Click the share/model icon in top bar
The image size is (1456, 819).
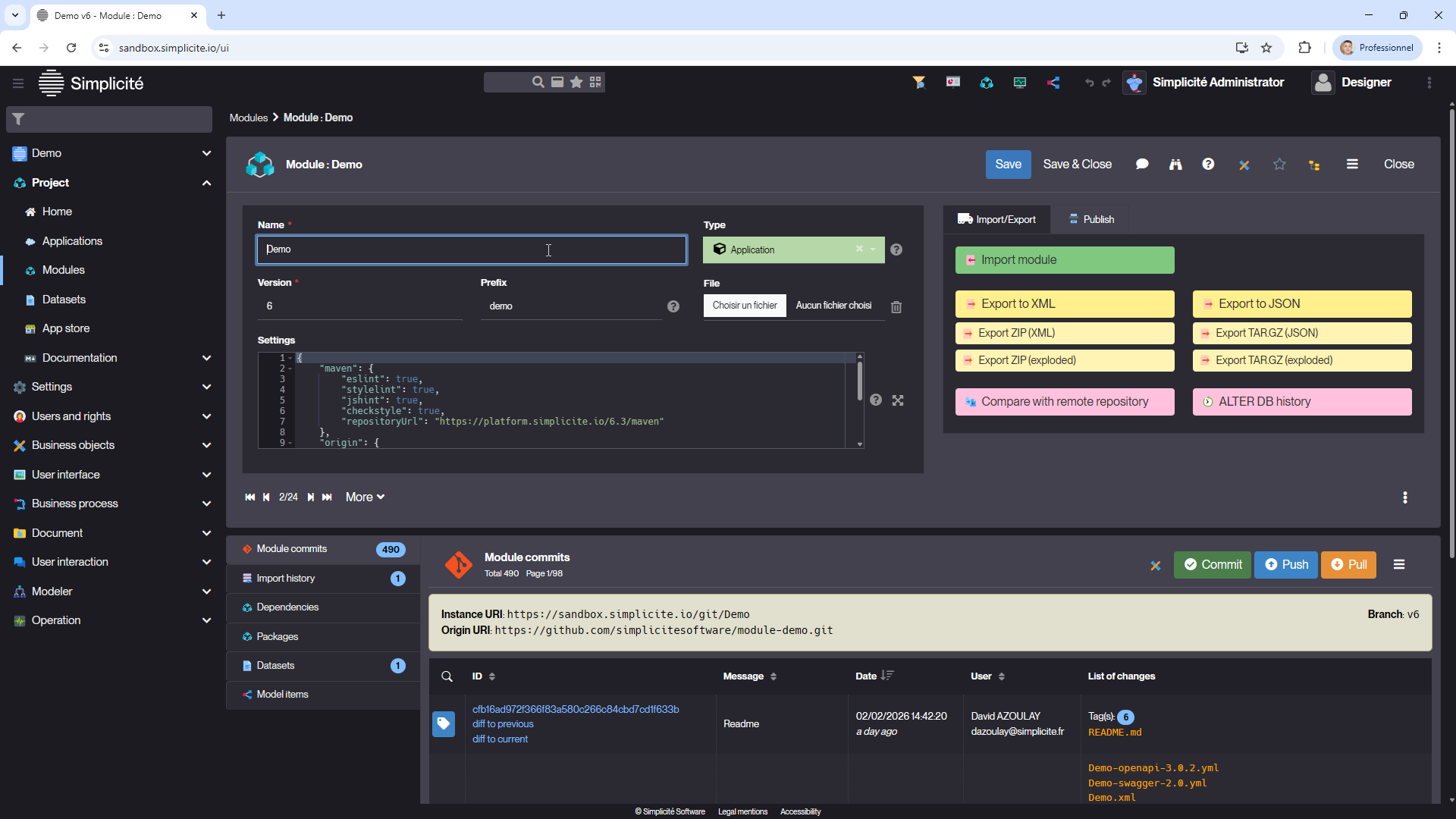[x=1053, y=83]
